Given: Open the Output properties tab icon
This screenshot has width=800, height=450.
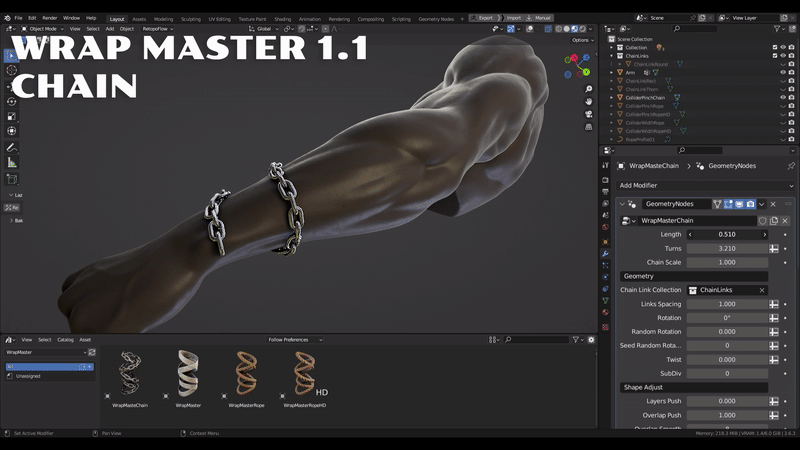Looking at the screenshot, I should click(x=605, y=191).
